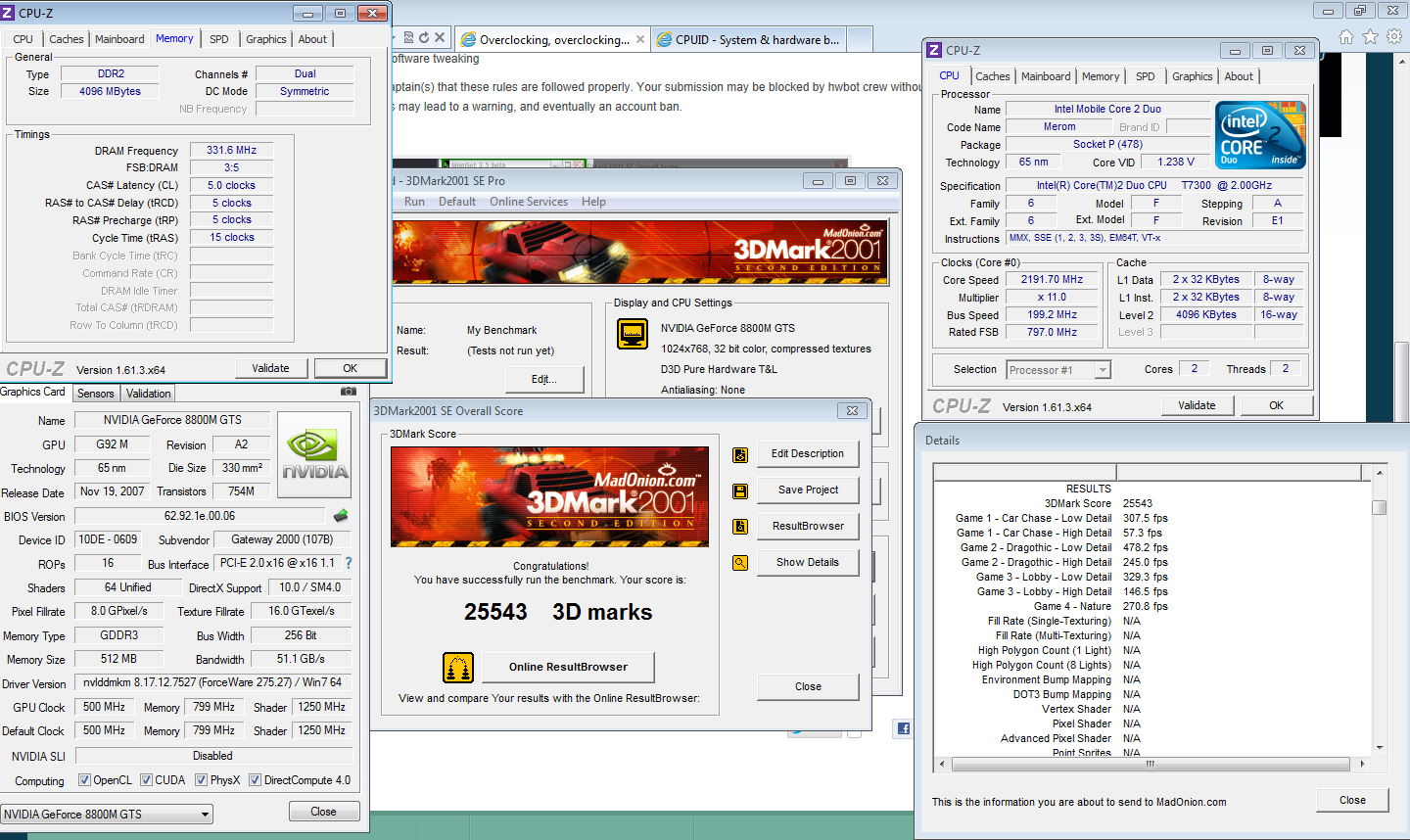The image size is (1410, 840).
Task: Click Close in the Details window
Action: click(x=1352, y=800)
